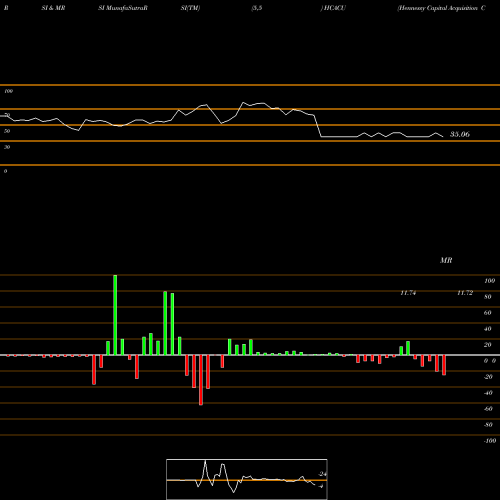Click the 'SI(TM)' header text

(190, 8)
